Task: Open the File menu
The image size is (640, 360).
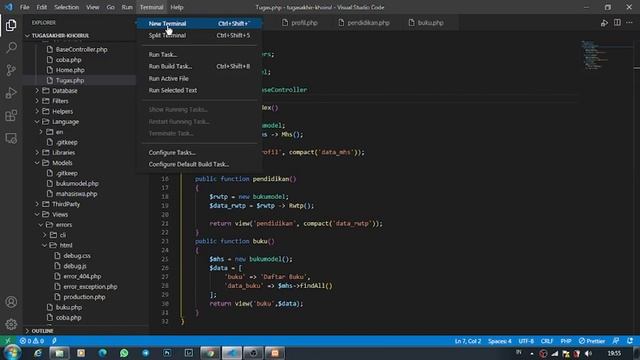Action: (24, 7)
